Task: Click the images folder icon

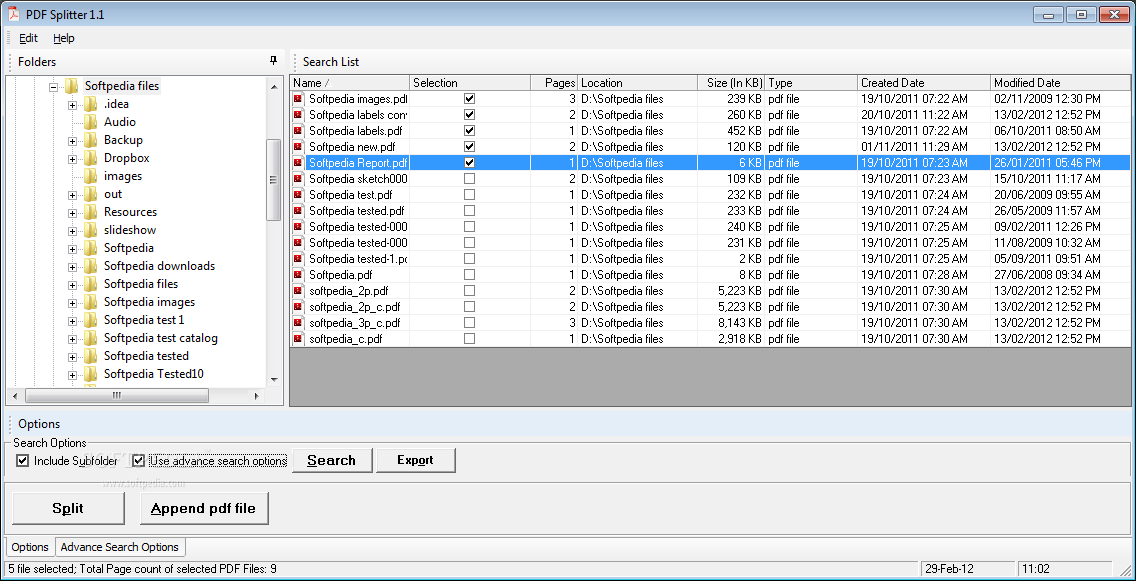Action: click(91, 176)
